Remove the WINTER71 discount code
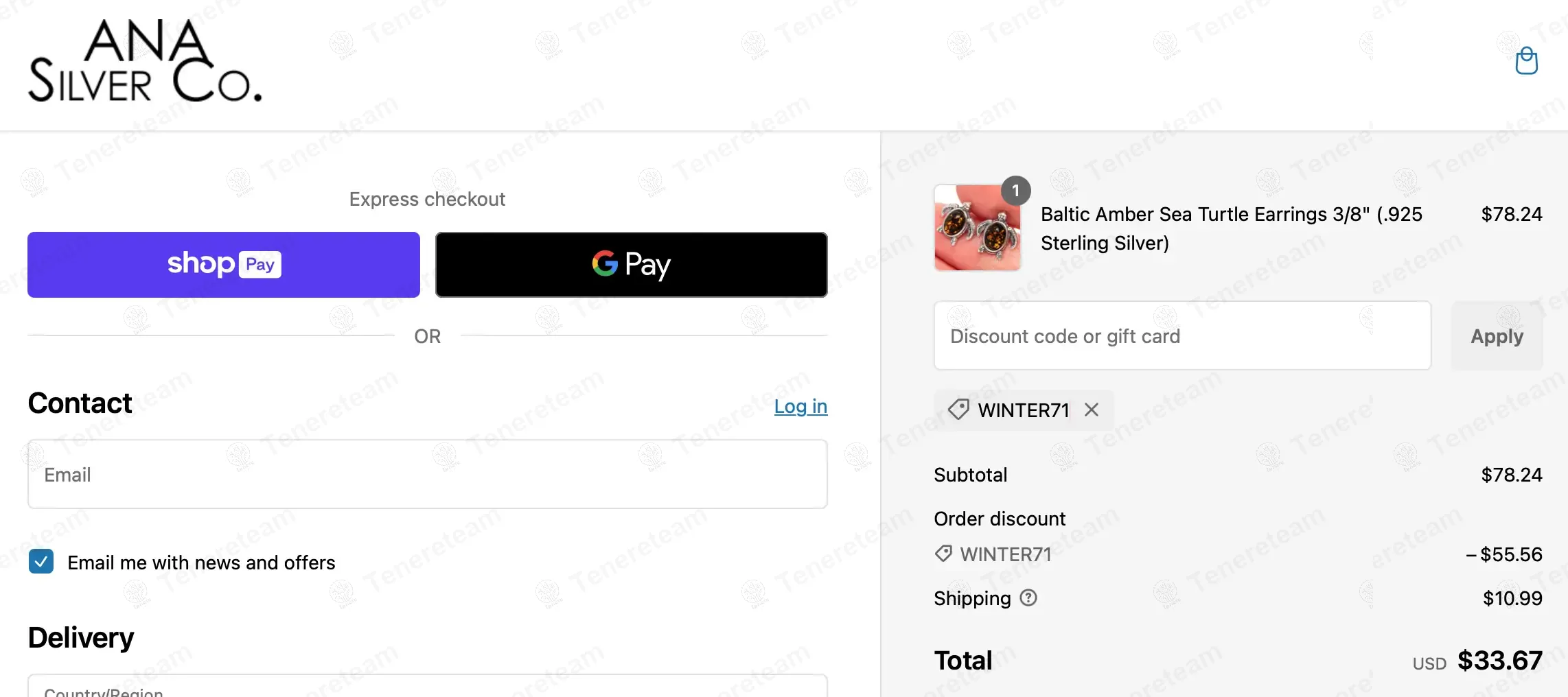This screenshot has height=697, width=1568. click(x=1092, y=410)
